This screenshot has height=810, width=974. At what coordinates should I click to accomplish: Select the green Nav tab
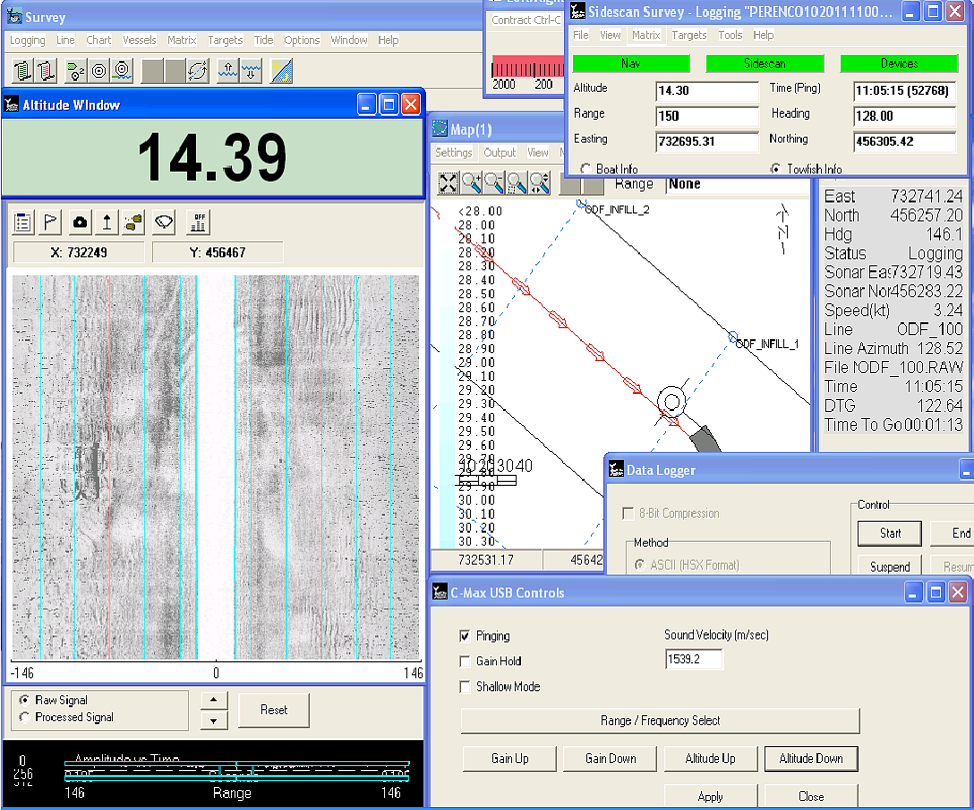point(632,63)
